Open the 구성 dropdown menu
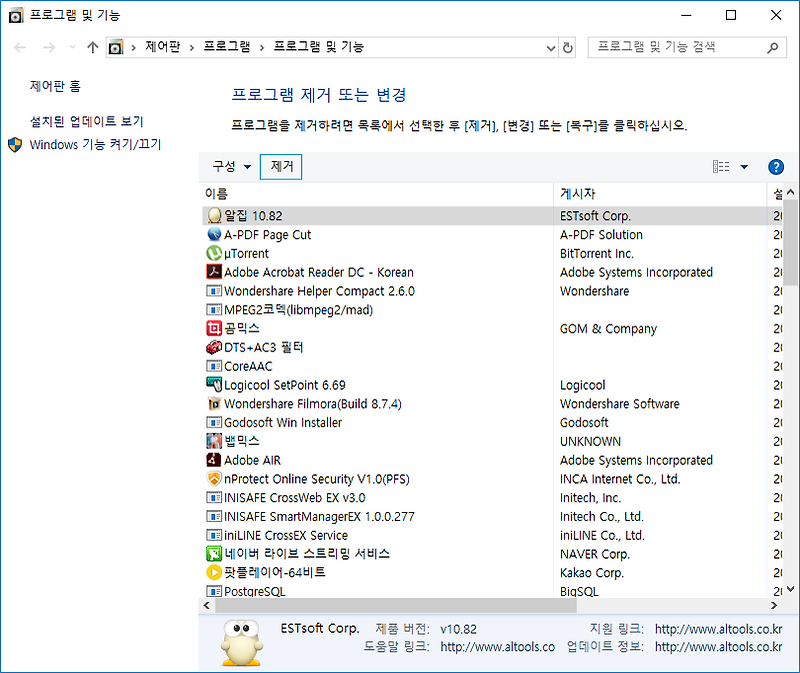This screenshot has width=800, height=673. [x=232, y=167]
